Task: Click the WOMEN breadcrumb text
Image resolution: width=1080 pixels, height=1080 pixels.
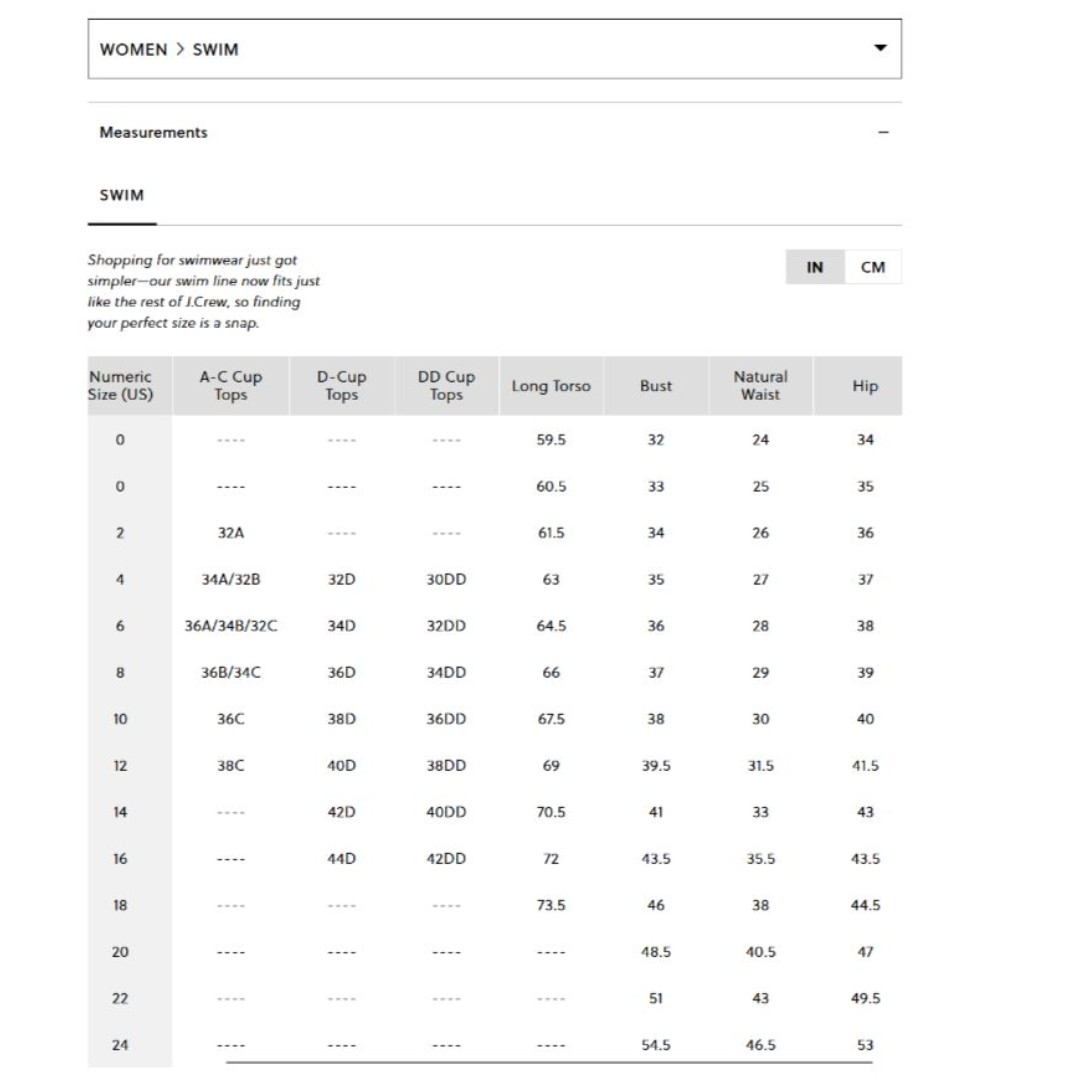Action: coord(134,50)
